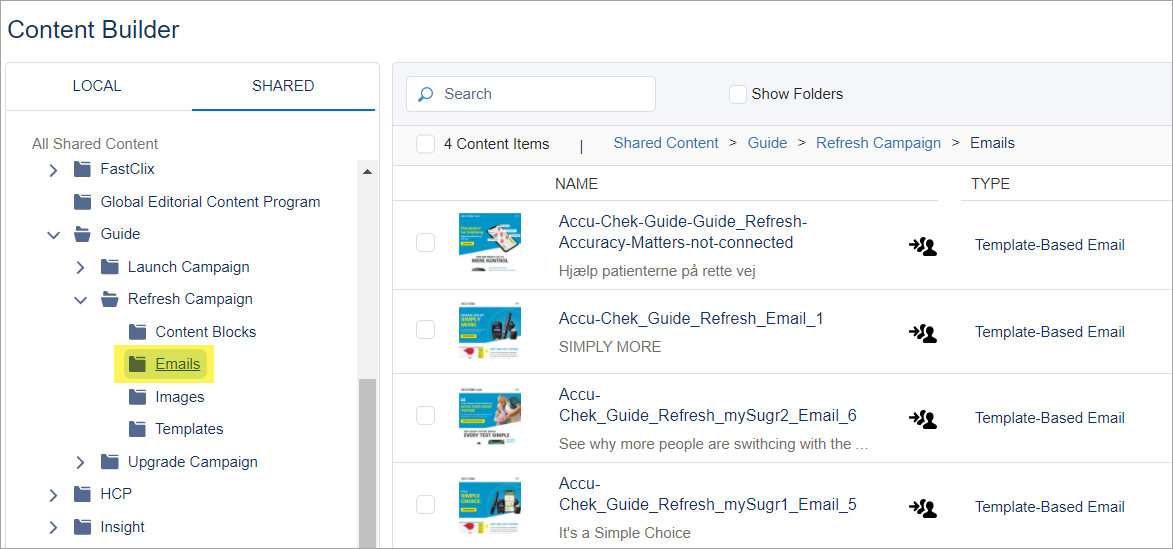Viewport: 1173px width, 549px height.
Task: Collapse the Refresh Campaign chevron
Action: pyautogui.click(x=81, y=300)
